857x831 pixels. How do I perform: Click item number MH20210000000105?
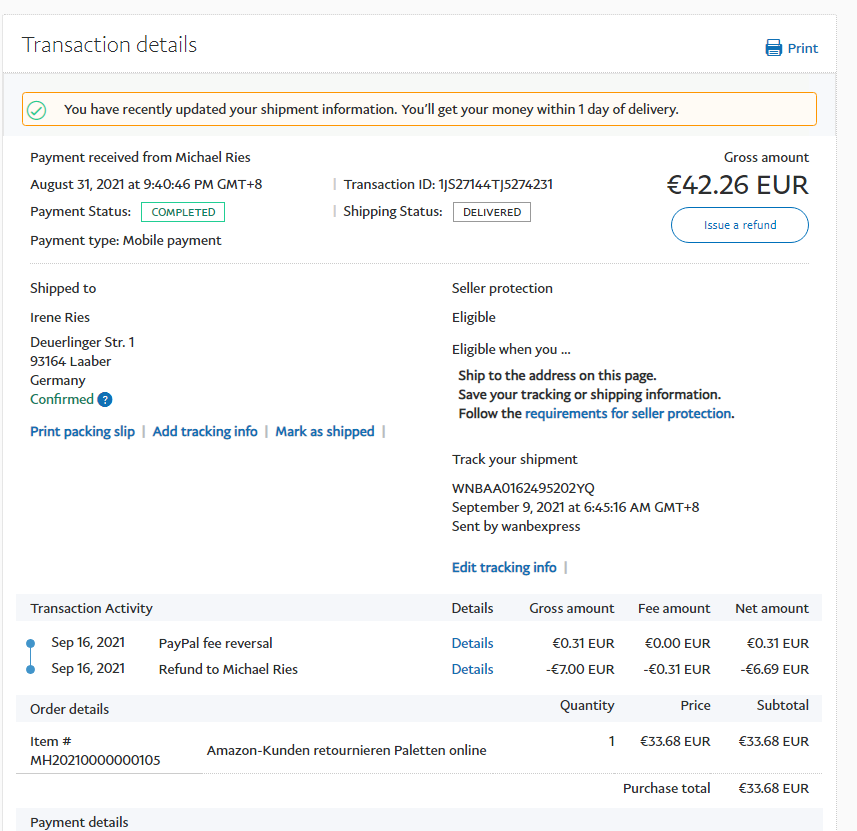coord(95,760)
